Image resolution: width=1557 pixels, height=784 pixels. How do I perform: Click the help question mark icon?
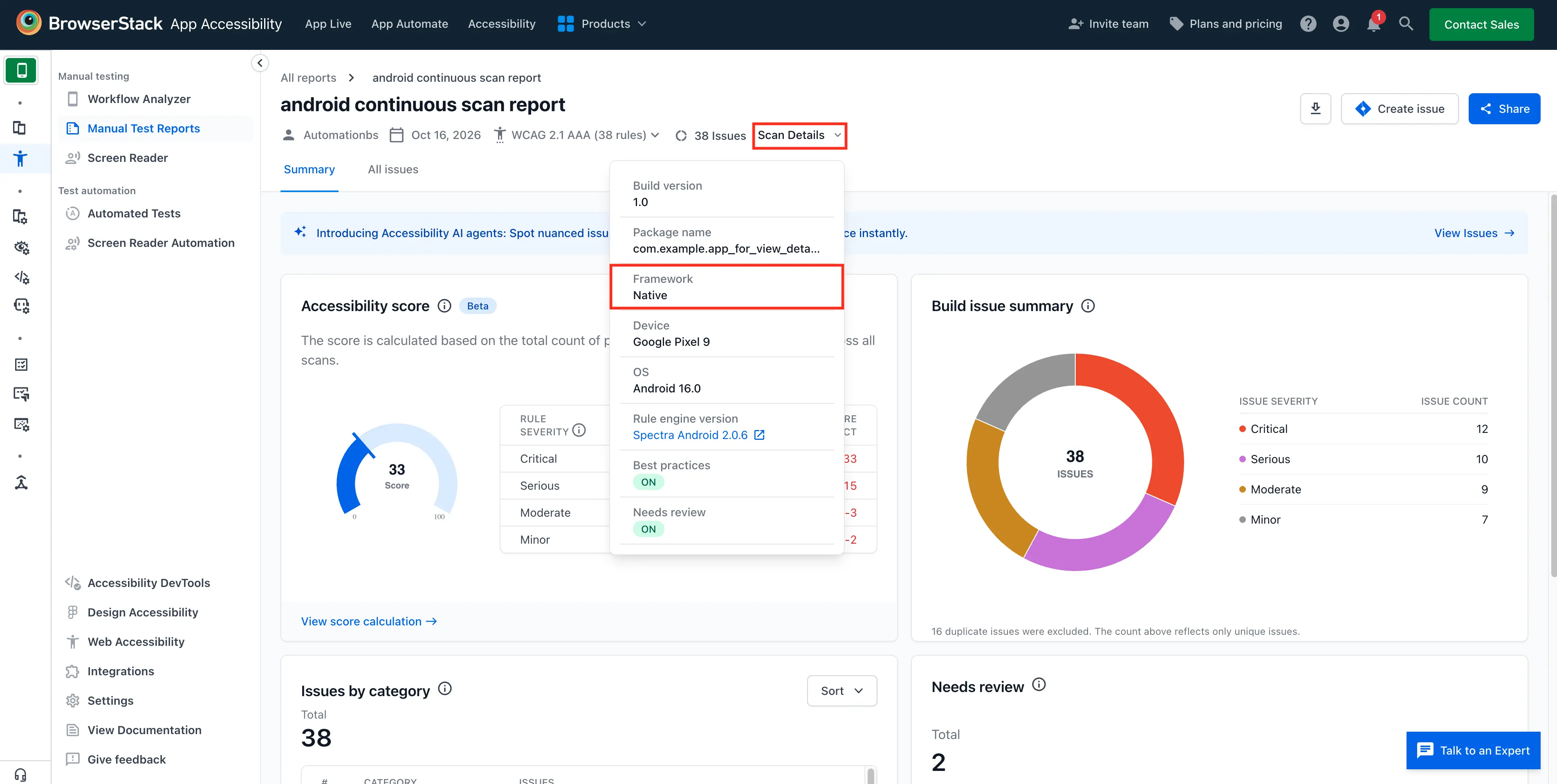point(1308,24)
